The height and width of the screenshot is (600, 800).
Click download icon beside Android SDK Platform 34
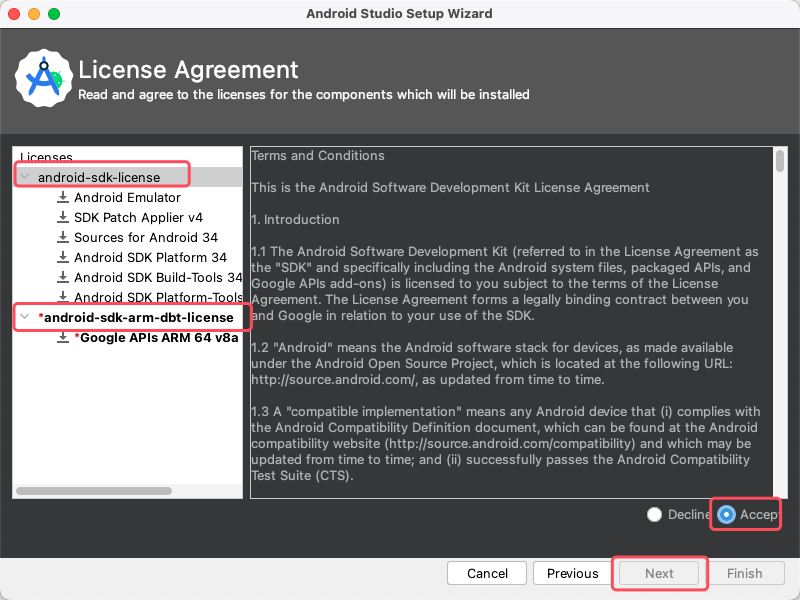tap(63, 257)
